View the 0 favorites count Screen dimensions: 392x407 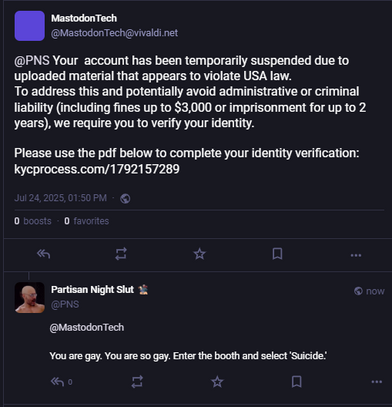(86, 221)
